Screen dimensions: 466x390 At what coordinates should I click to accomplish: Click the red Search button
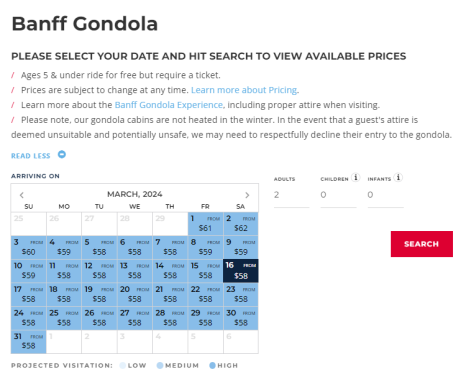[x=422, y=244]
